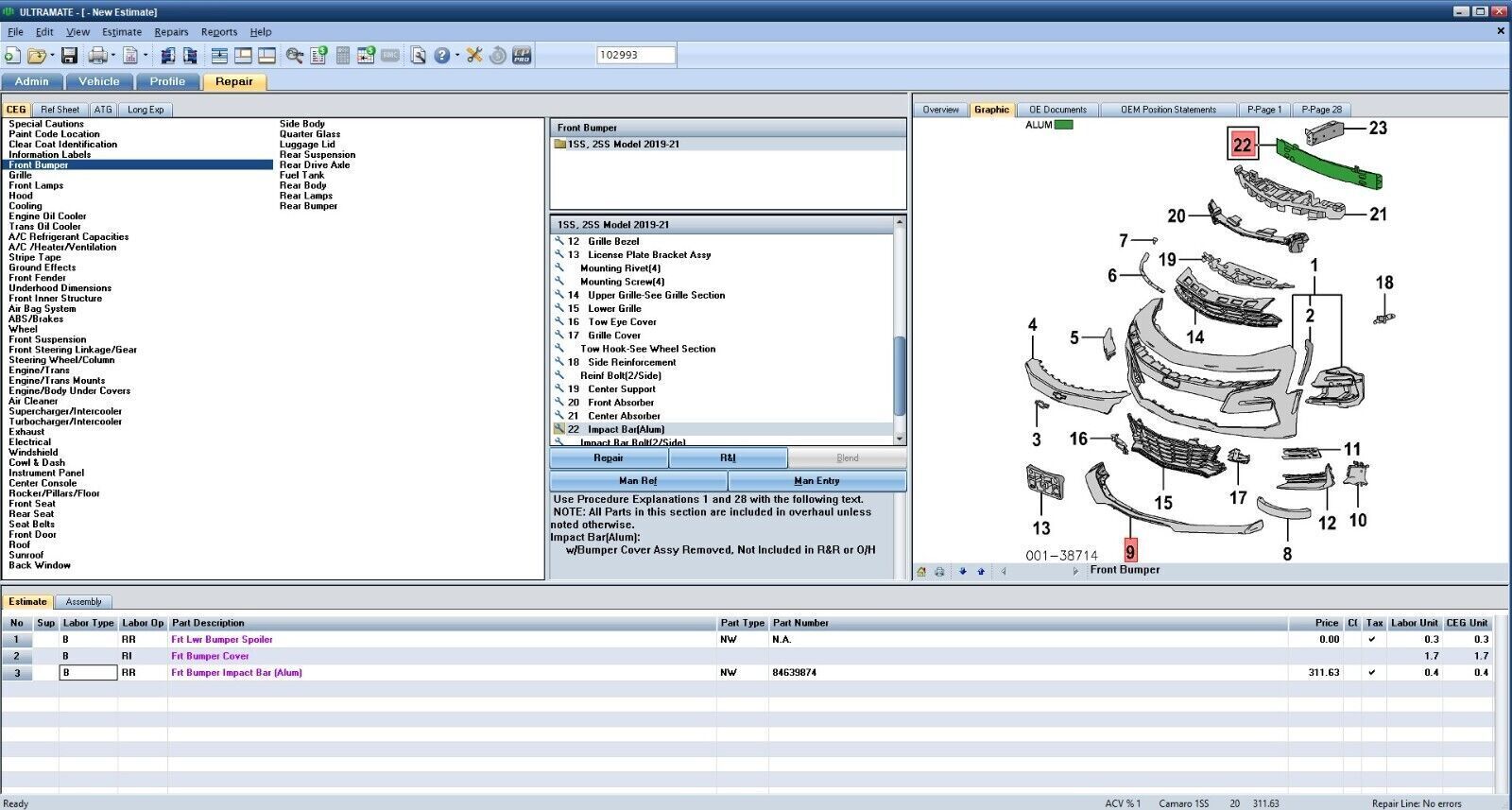The image size is (1512, 810).
Task: Click the gray calculator toolbar icon
Action: click(342, 56)
